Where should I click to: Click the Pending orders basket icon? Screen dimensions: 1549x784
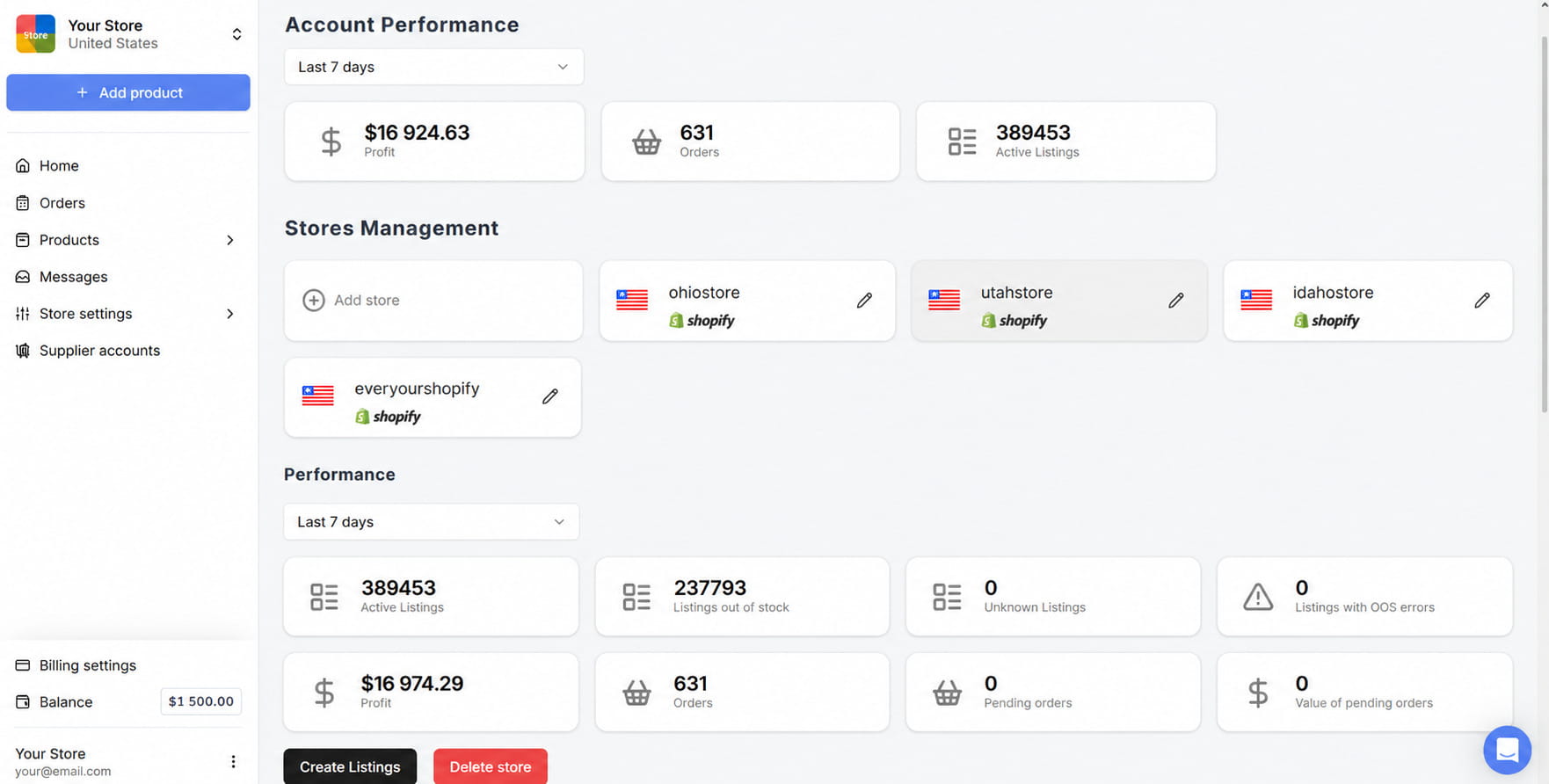[947, 693]
